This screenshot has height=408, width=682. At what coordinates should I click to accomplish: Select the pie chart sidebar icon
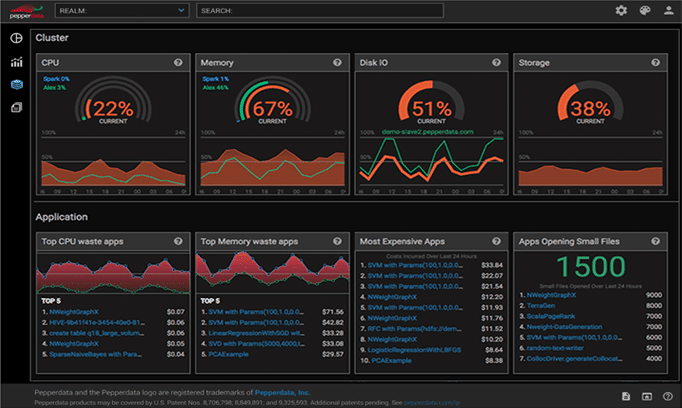(x=16, y=38)
